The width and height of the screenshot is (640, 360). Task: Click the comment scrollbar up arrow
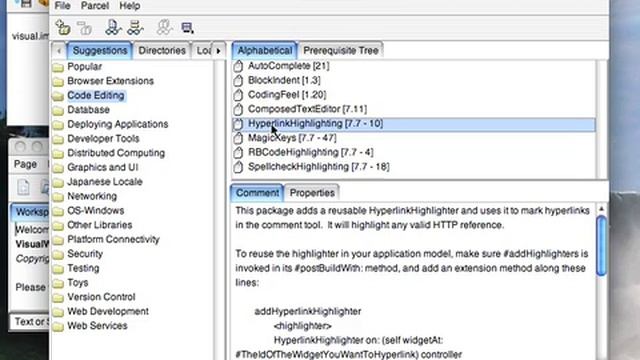(601, 209)
